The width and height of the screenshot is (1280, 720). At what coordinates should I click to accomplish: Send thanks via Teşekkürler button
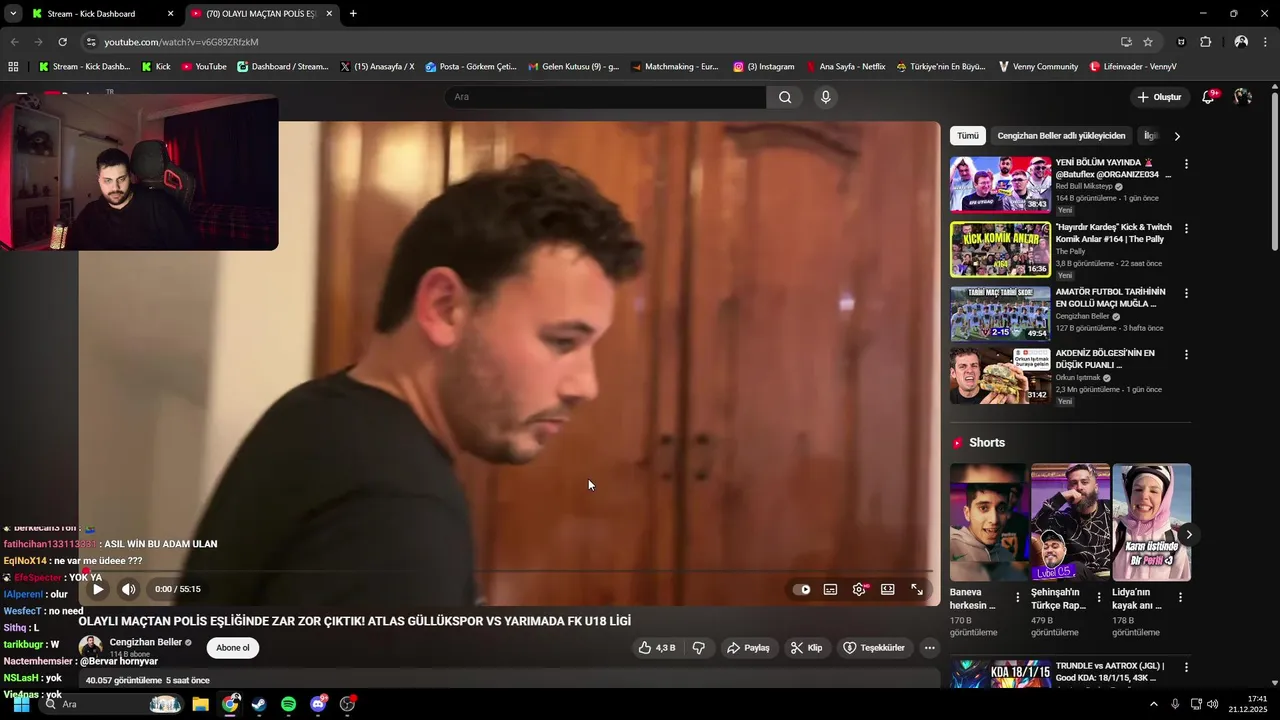point(874,648)
